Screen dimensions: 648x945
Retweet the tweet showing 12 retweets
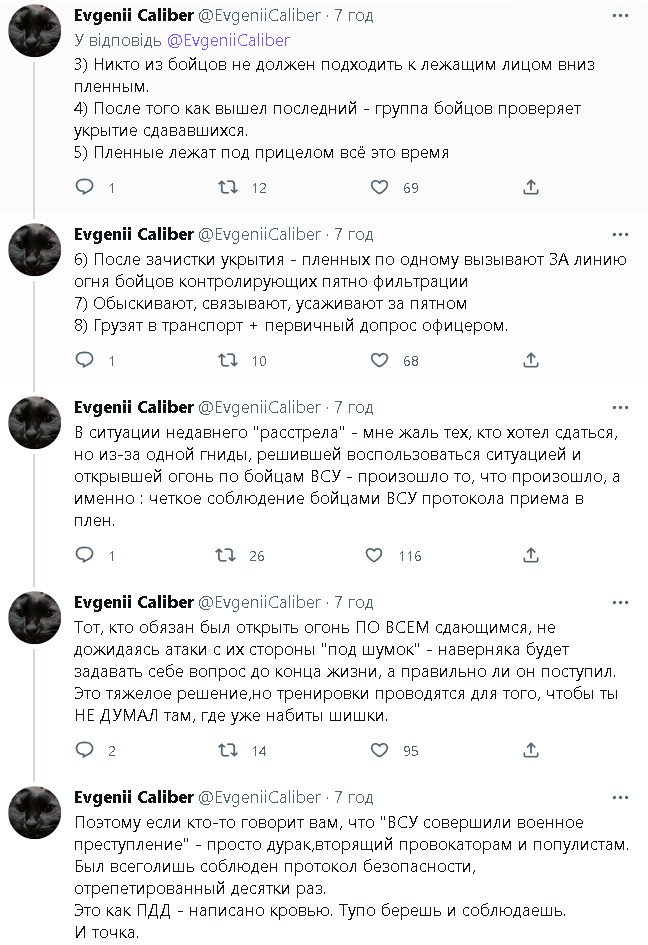pos(228,187)
